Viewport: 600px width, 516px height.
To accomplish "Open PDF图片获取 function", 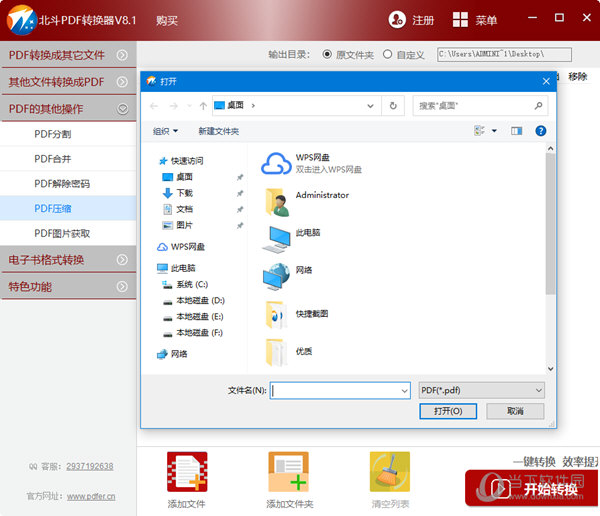I will (x=68, y=233).
